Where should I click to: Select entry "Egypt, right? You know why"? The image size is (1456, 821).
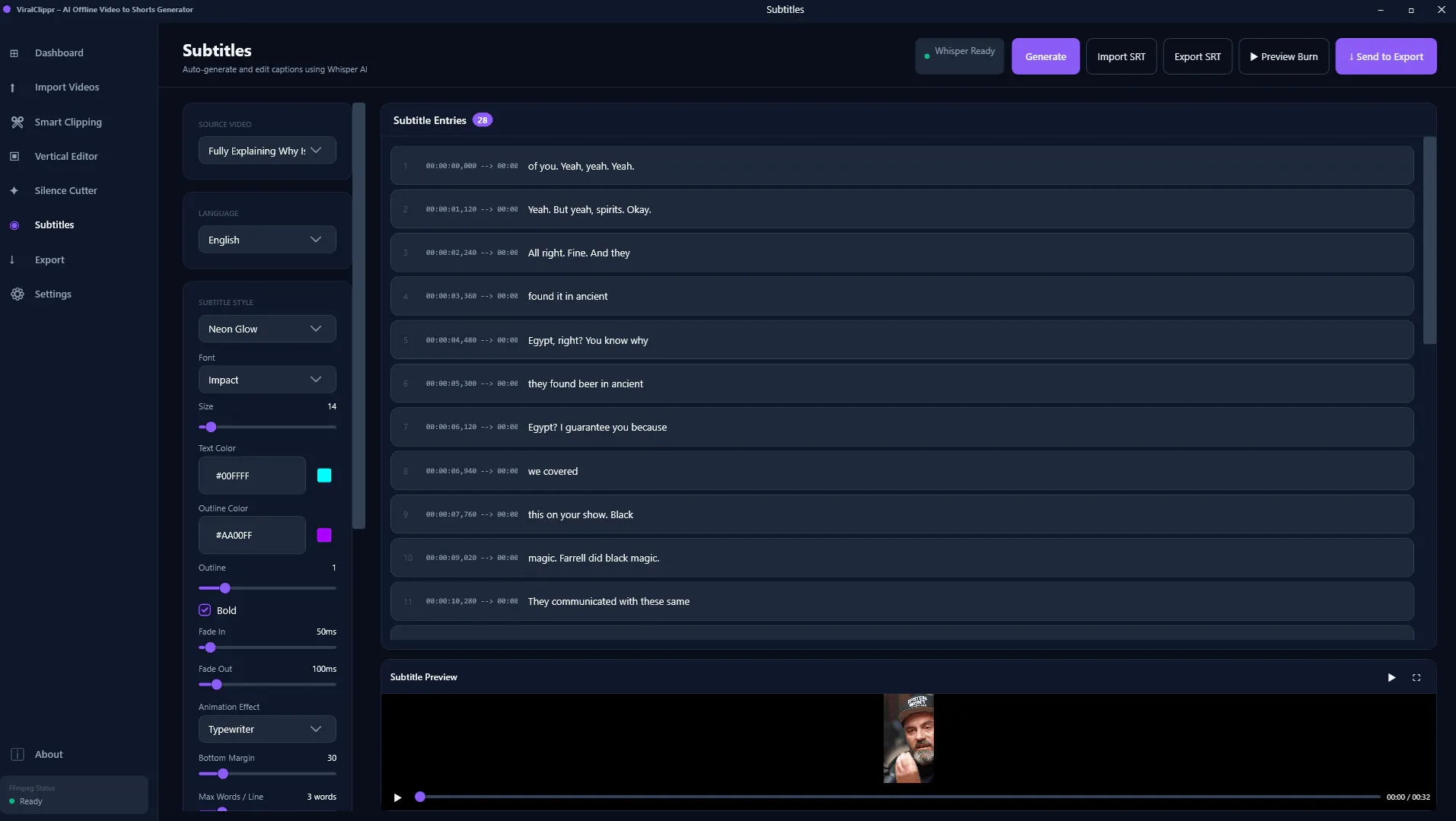(902, 340)
